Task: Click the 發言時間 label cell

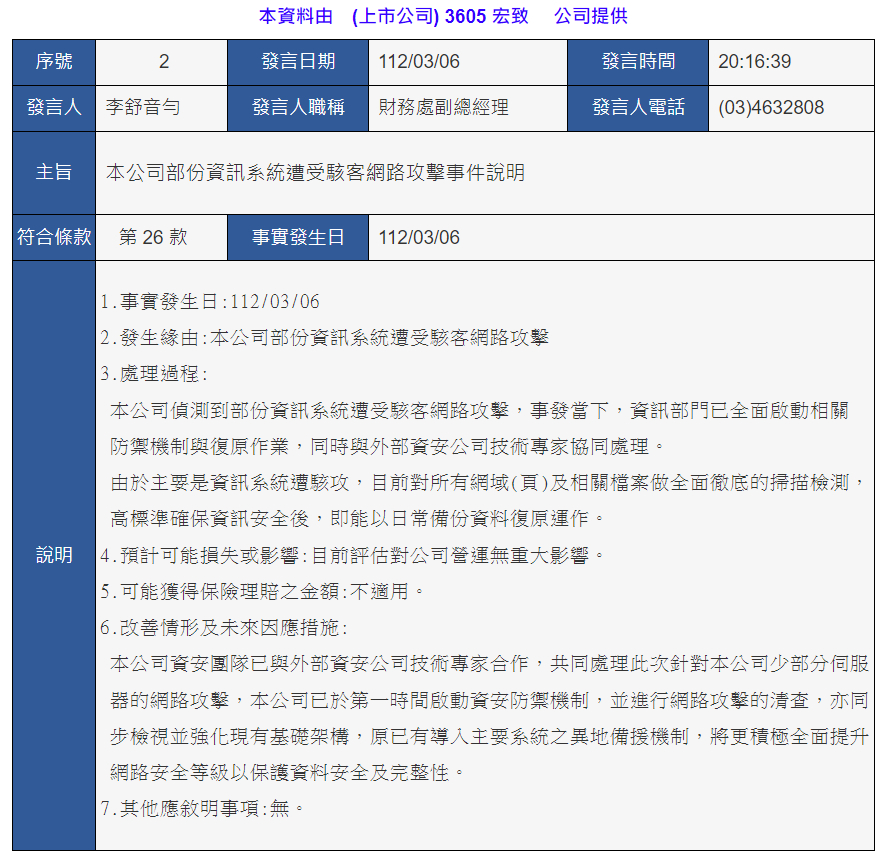Action: coord(637,62)
